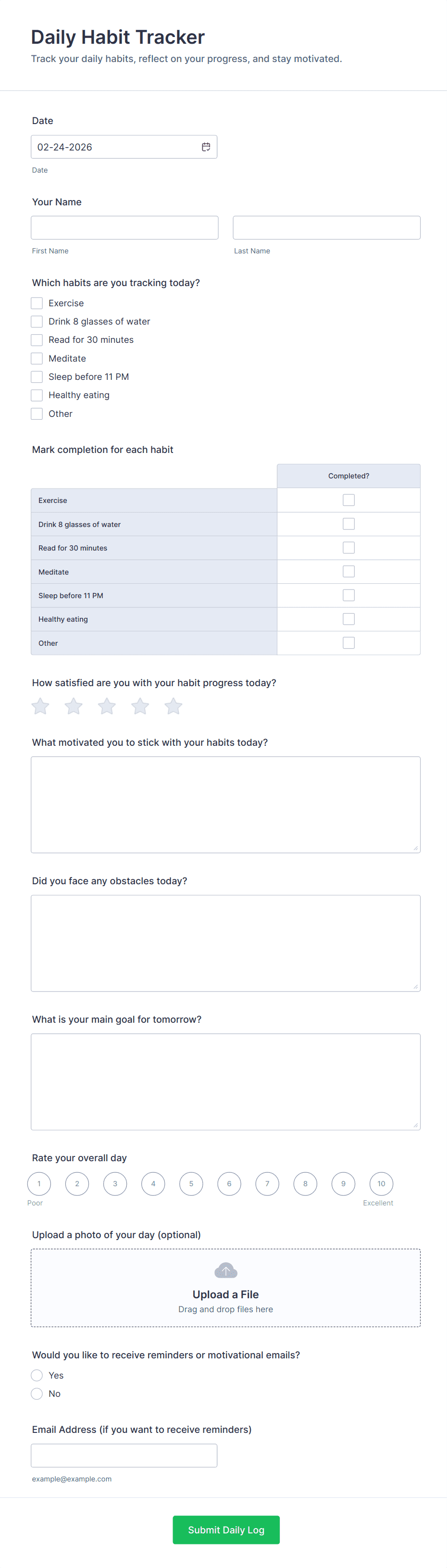
Task: Click the Submit Daily Log button
Action: tap(226, 1530)
